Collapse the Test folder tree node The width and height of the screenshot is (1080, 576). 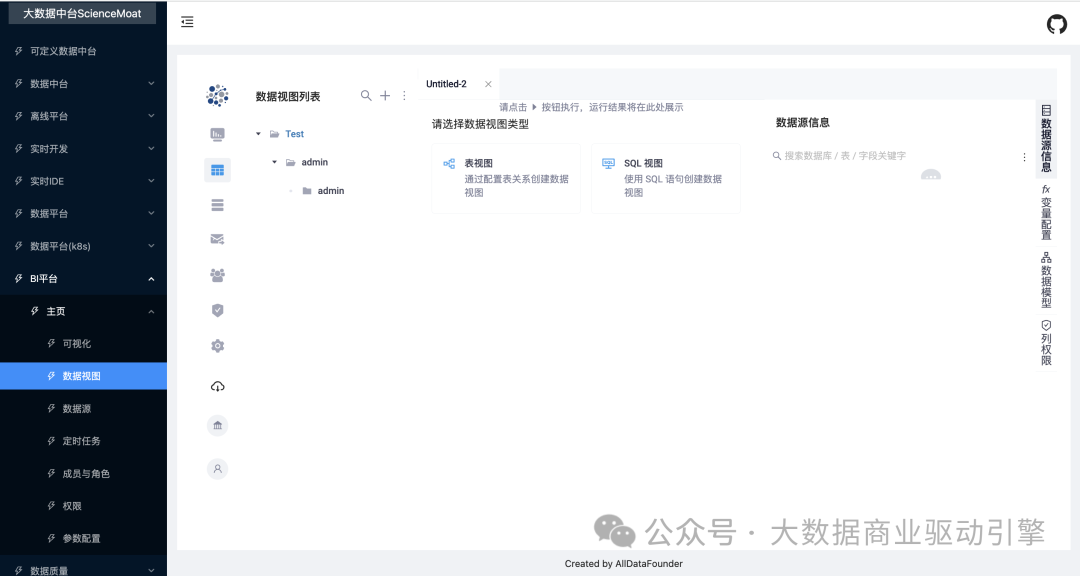[259, 134]
